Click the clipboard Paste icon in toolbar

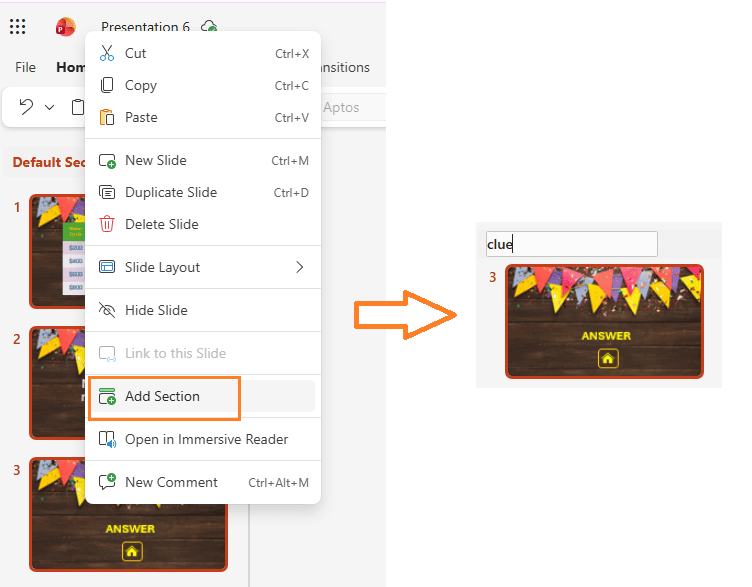[x=77, y=107]
